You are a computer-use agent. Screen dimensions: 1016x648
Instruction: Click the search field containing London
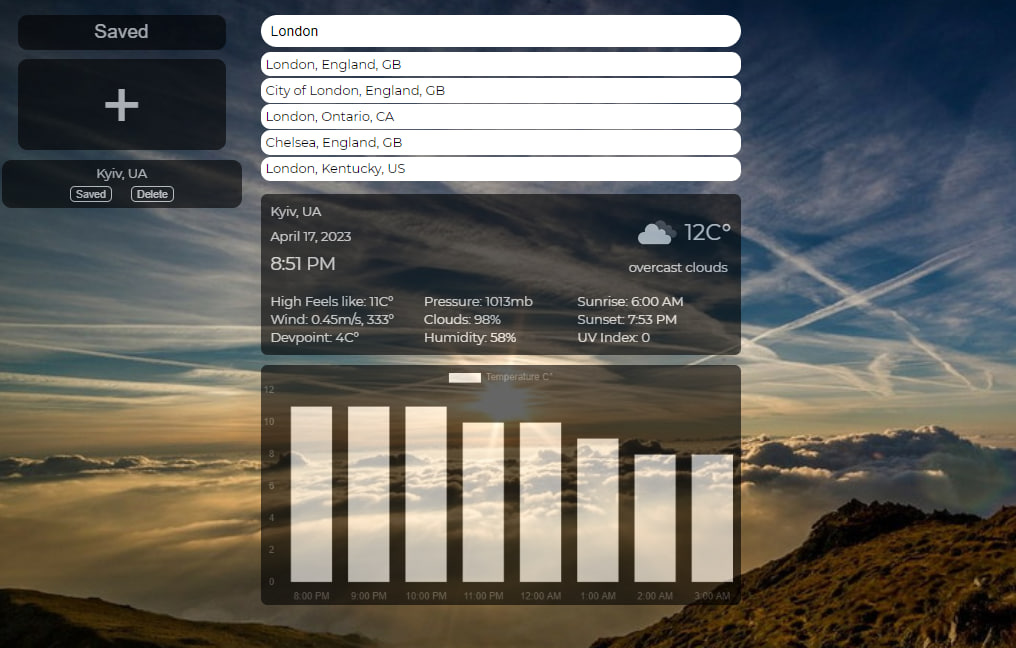[x=500, y=31]
